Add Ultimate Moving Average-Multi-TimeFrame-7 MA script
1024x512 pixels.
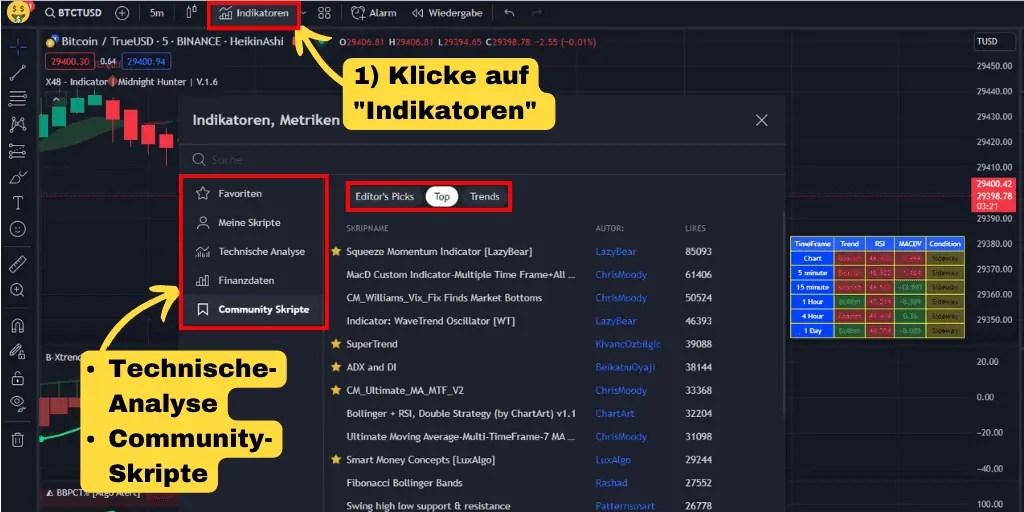[461, 436]
